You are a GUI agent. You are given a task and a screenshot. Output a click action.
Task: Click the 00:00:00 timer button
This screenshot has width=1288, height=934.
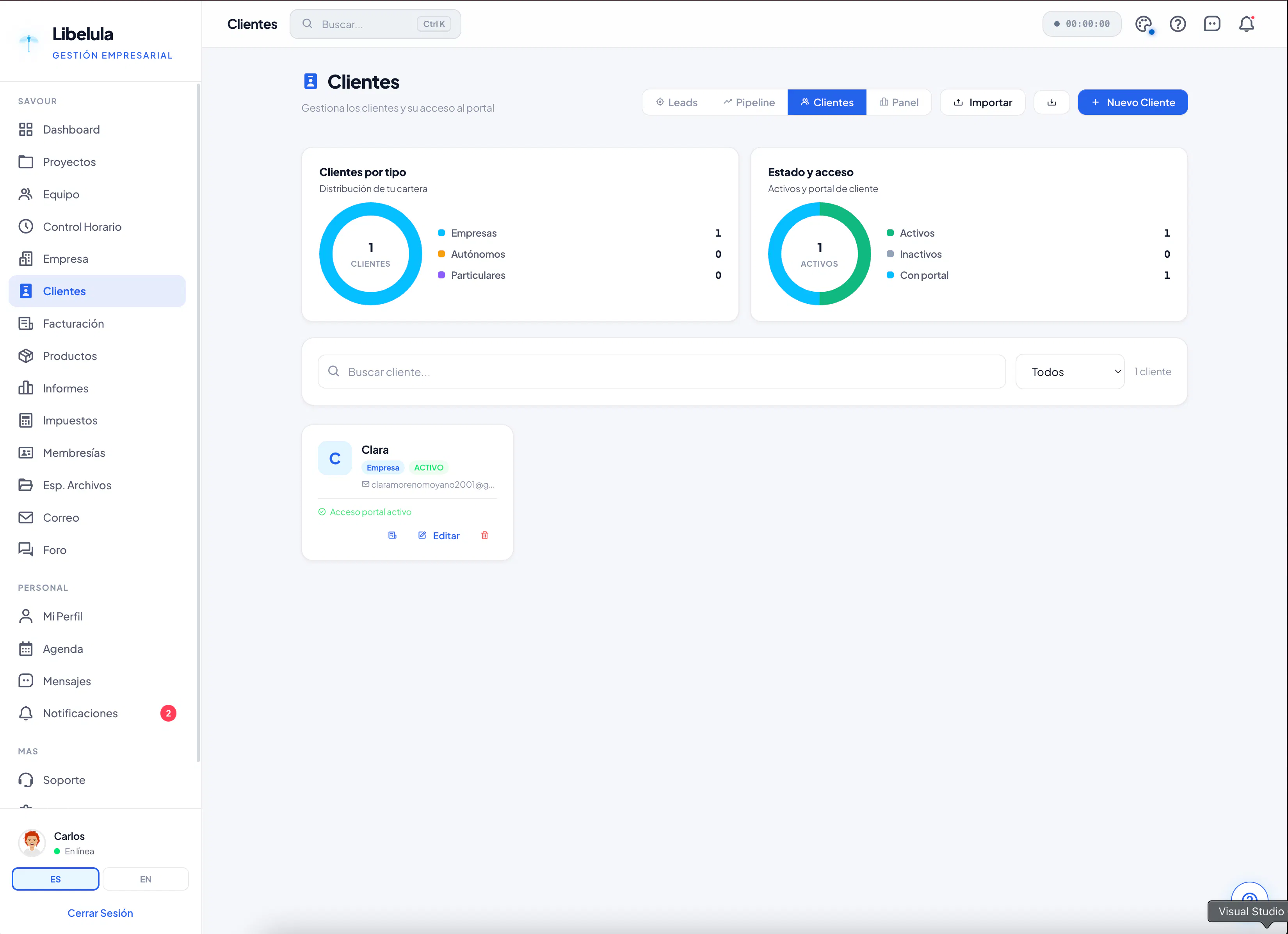coord(1082,24)
